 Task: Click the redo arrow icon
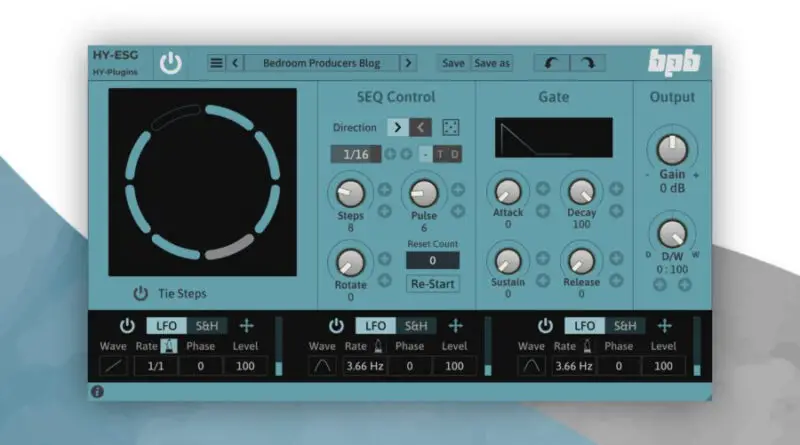pyautogui.click(x=588, y=63)
